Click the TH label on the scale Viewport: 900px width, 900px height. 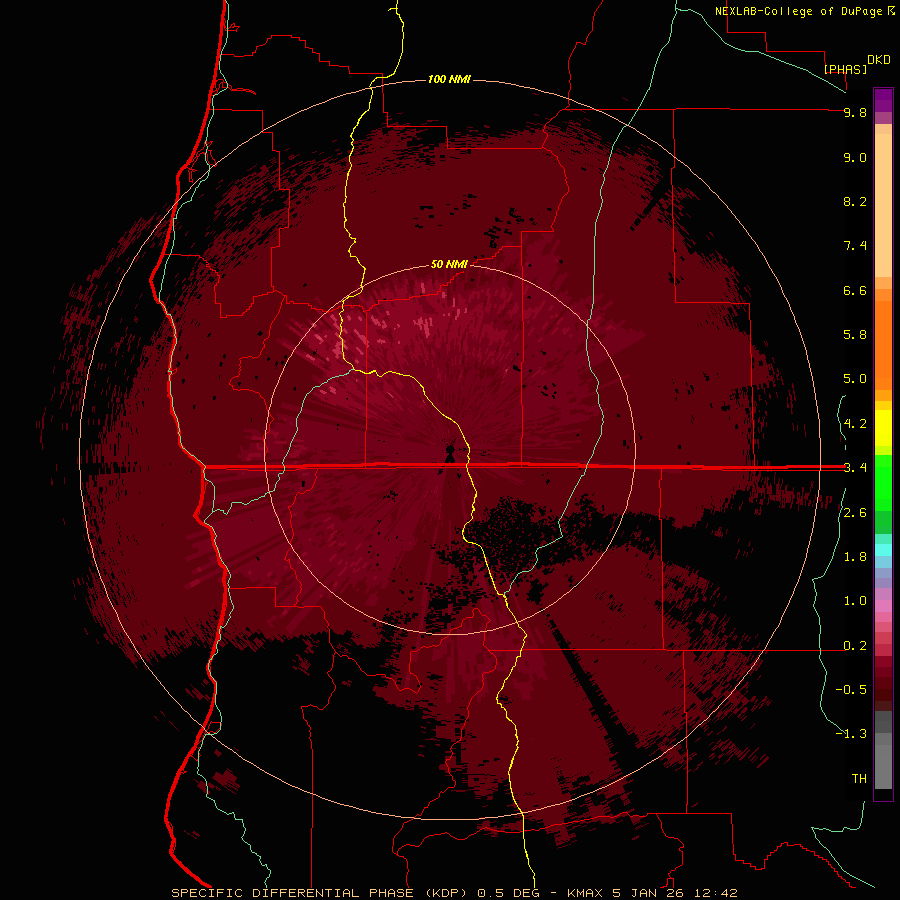[859, 779]
